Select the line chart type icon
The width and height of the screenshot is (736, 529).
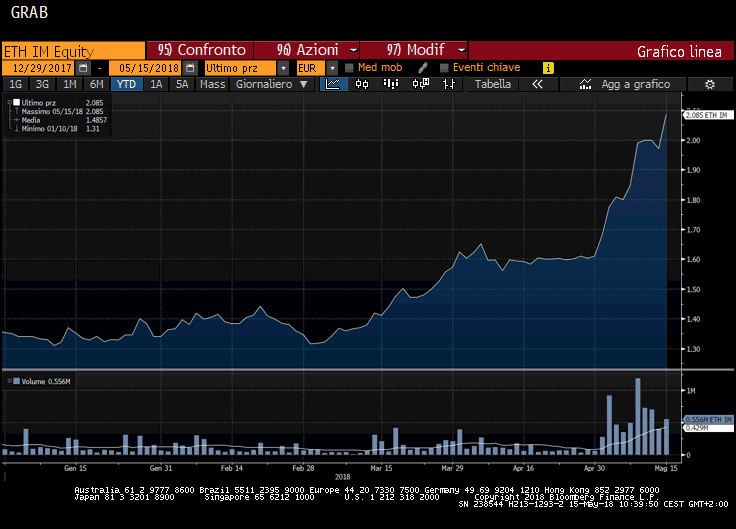tap(334, 85)
